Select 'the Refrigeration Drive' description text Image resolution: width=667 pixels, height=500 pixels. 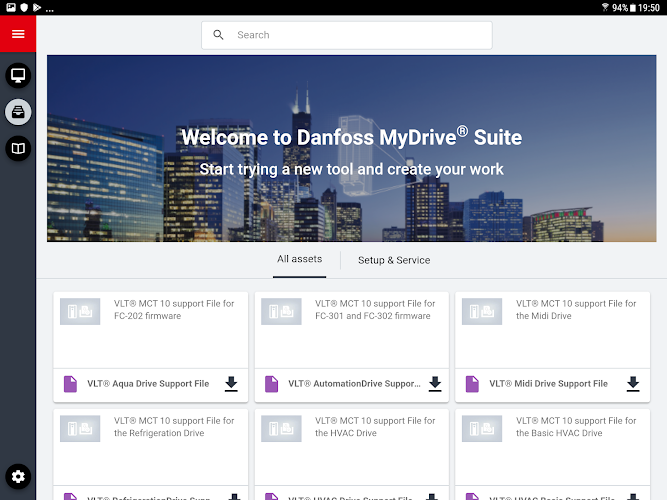click(x=159, y=433)
